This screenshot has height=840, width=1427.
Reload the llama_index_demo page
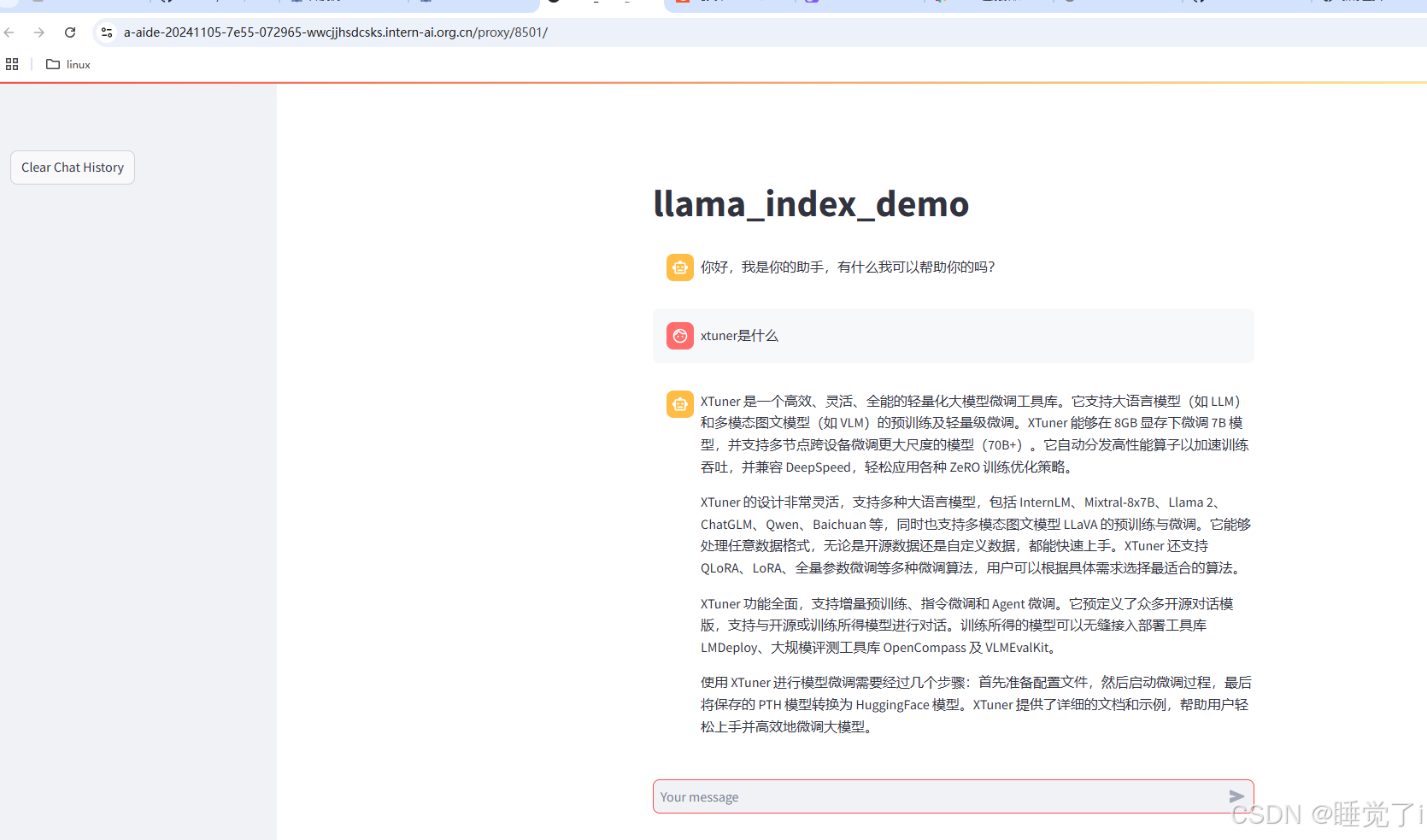coord(70,32)
